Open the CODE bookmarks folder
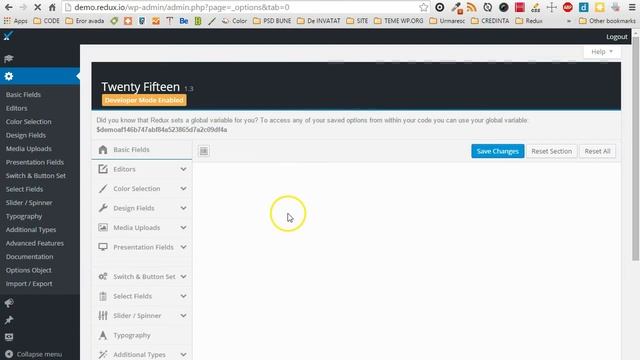 (x=47, y=21)
